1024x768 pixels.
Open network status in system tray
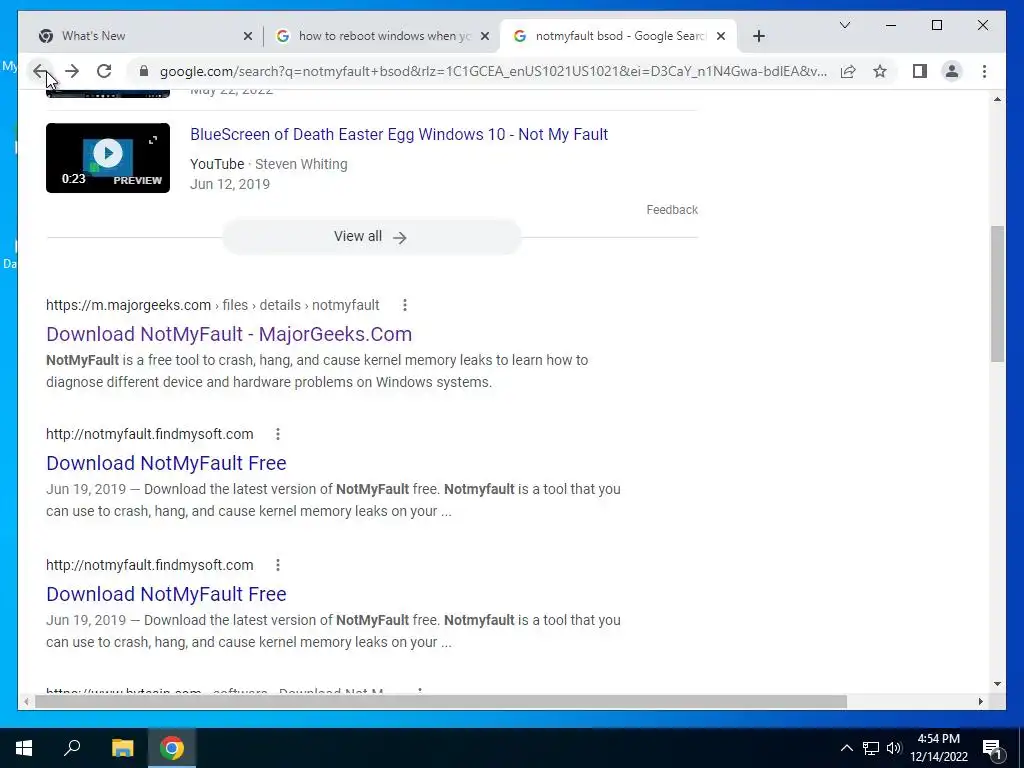tap(871, 748)
